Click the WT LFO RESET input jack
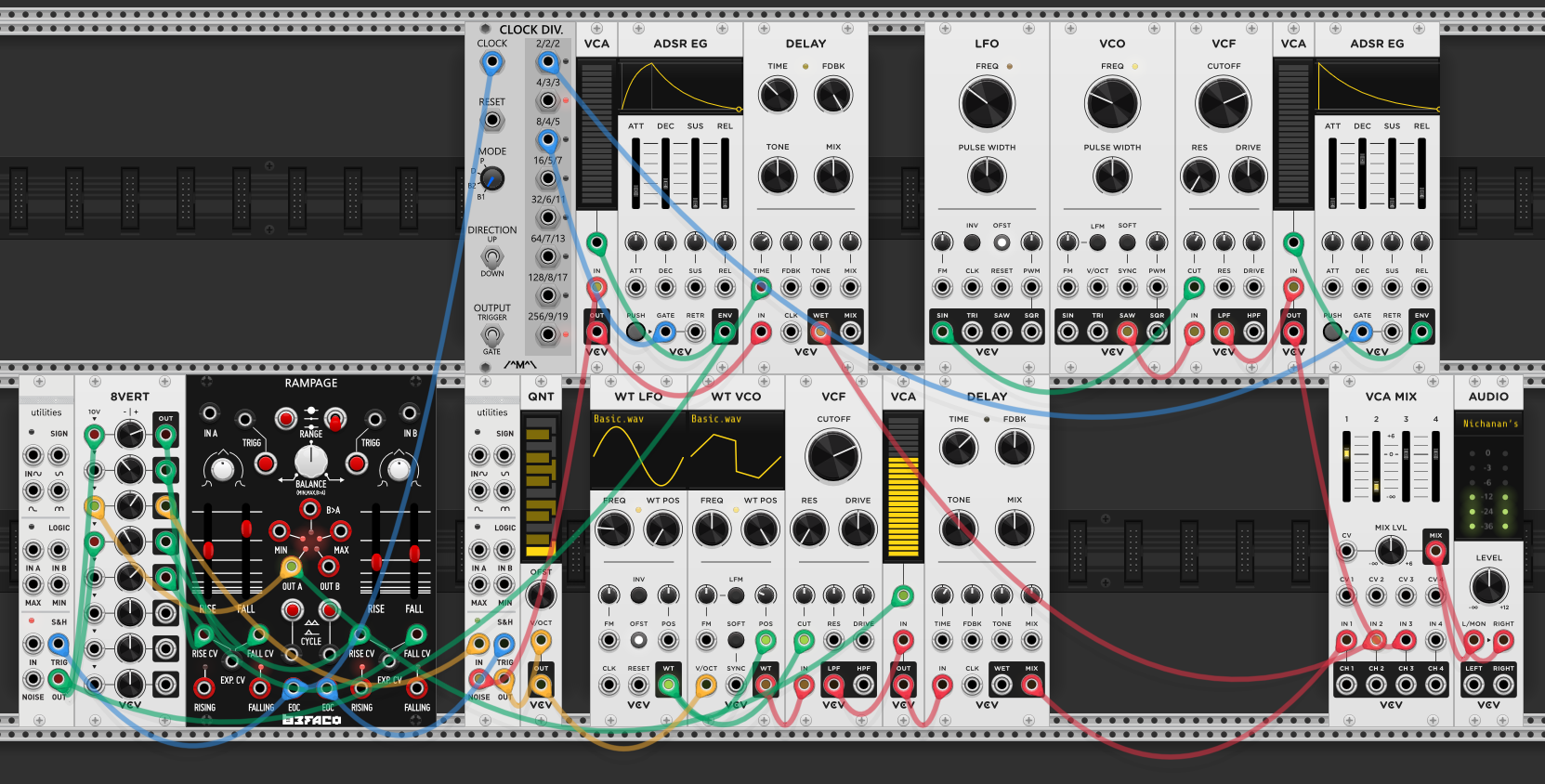Screen dimensions: 1545x784 coord(638,685)
